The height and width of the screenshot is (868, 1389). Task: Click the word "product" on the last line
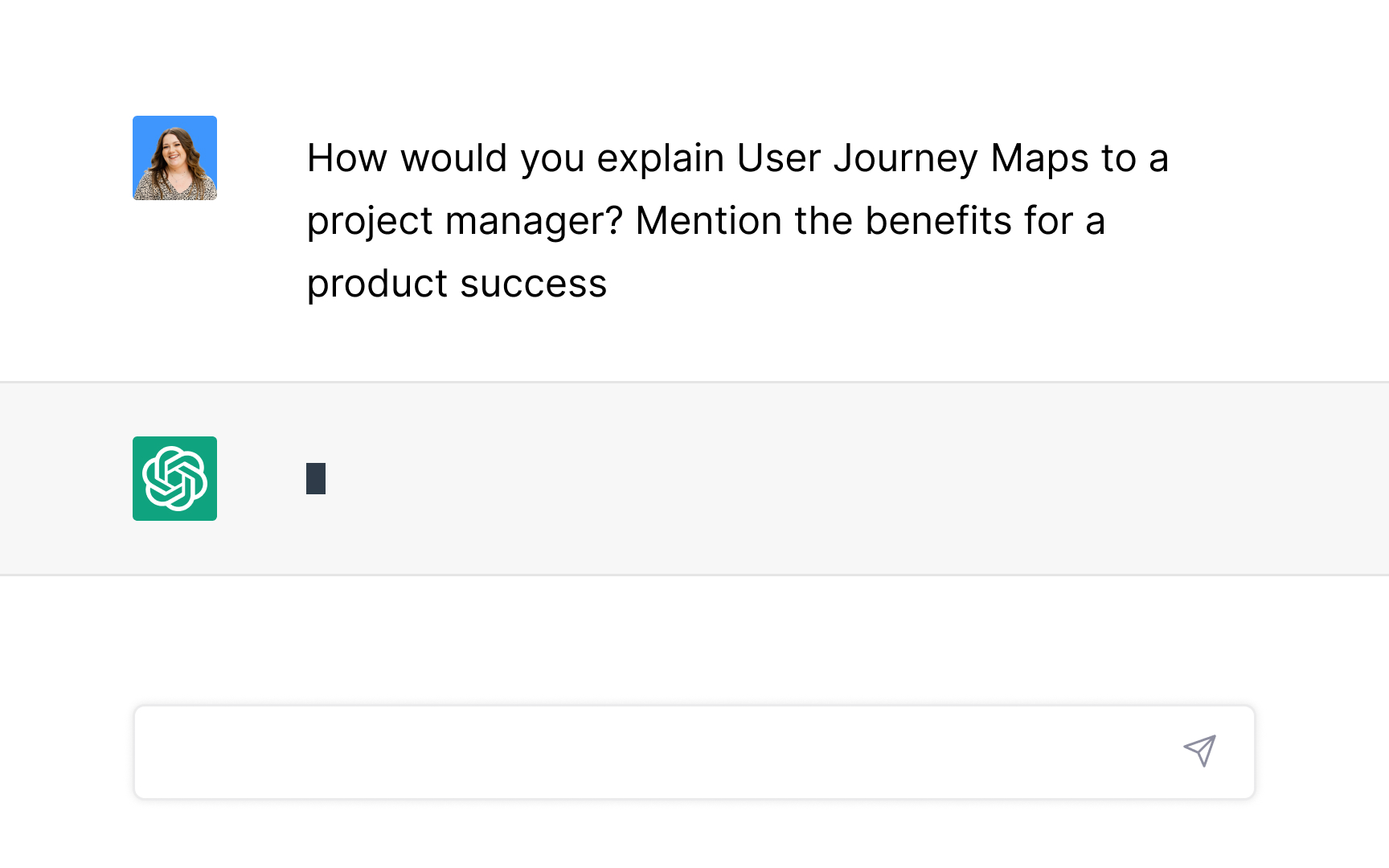click(x=377, y=284)
